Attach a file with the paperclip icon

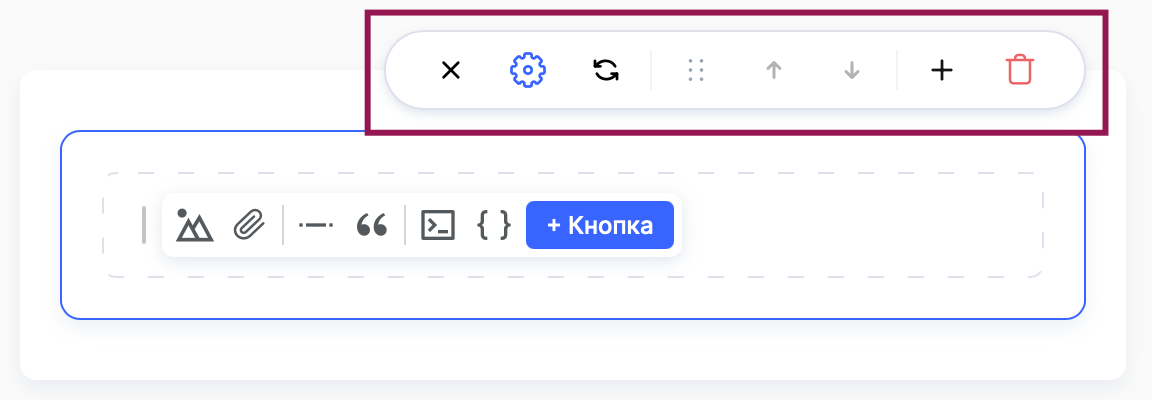(248, 225)
